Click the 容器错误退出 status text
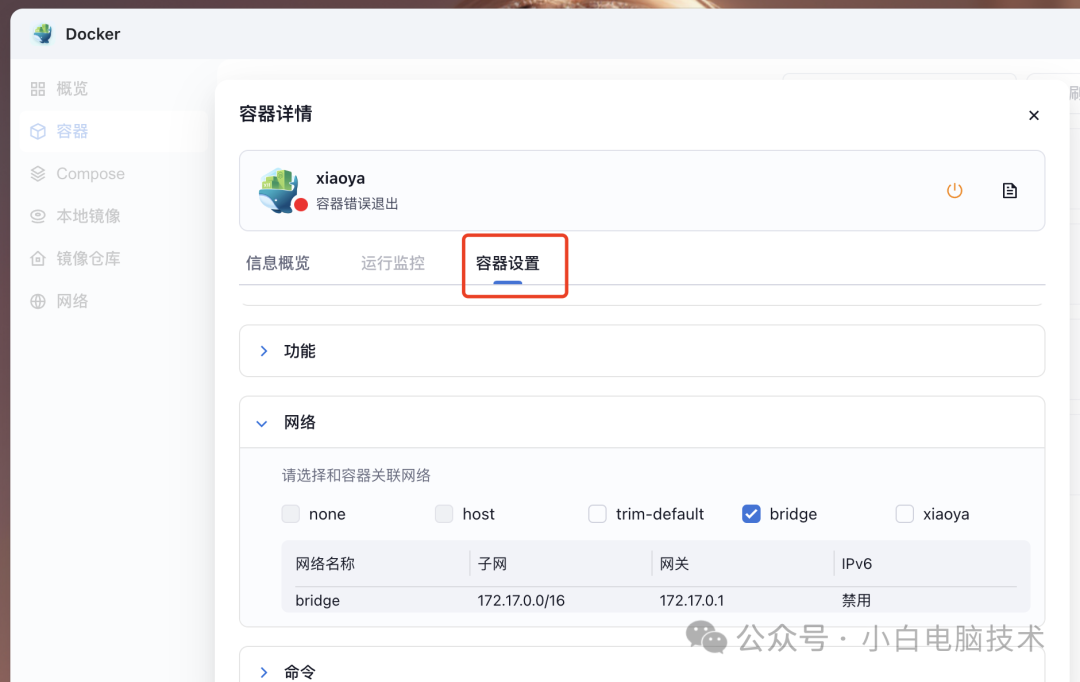 tap(357, 204)
